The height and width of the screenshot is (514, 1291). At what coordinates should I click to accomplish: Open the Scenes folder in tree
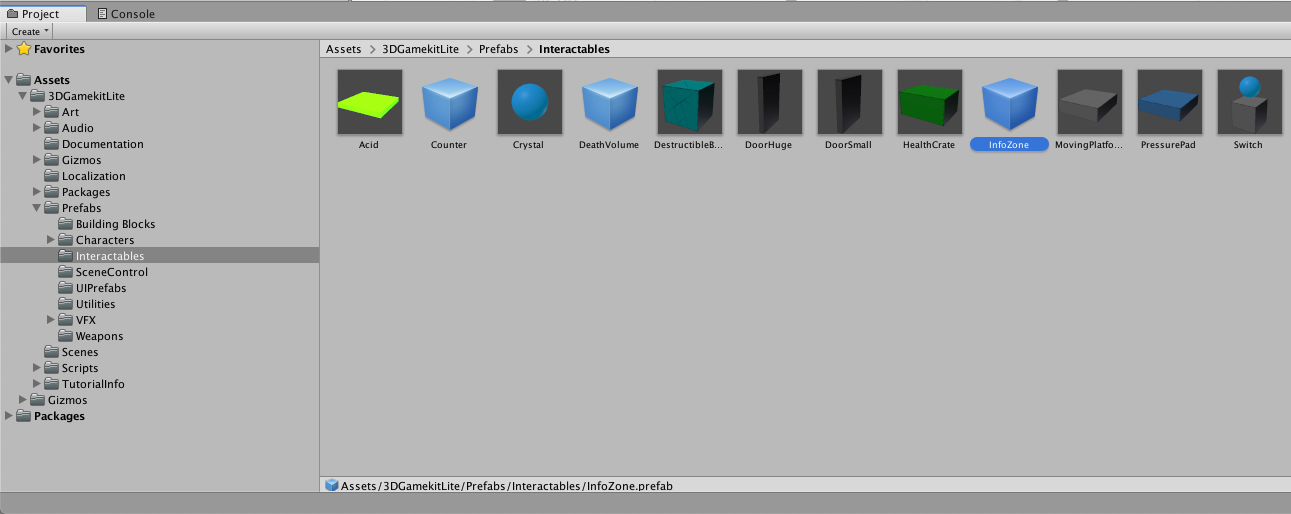(x=80, y=352)
